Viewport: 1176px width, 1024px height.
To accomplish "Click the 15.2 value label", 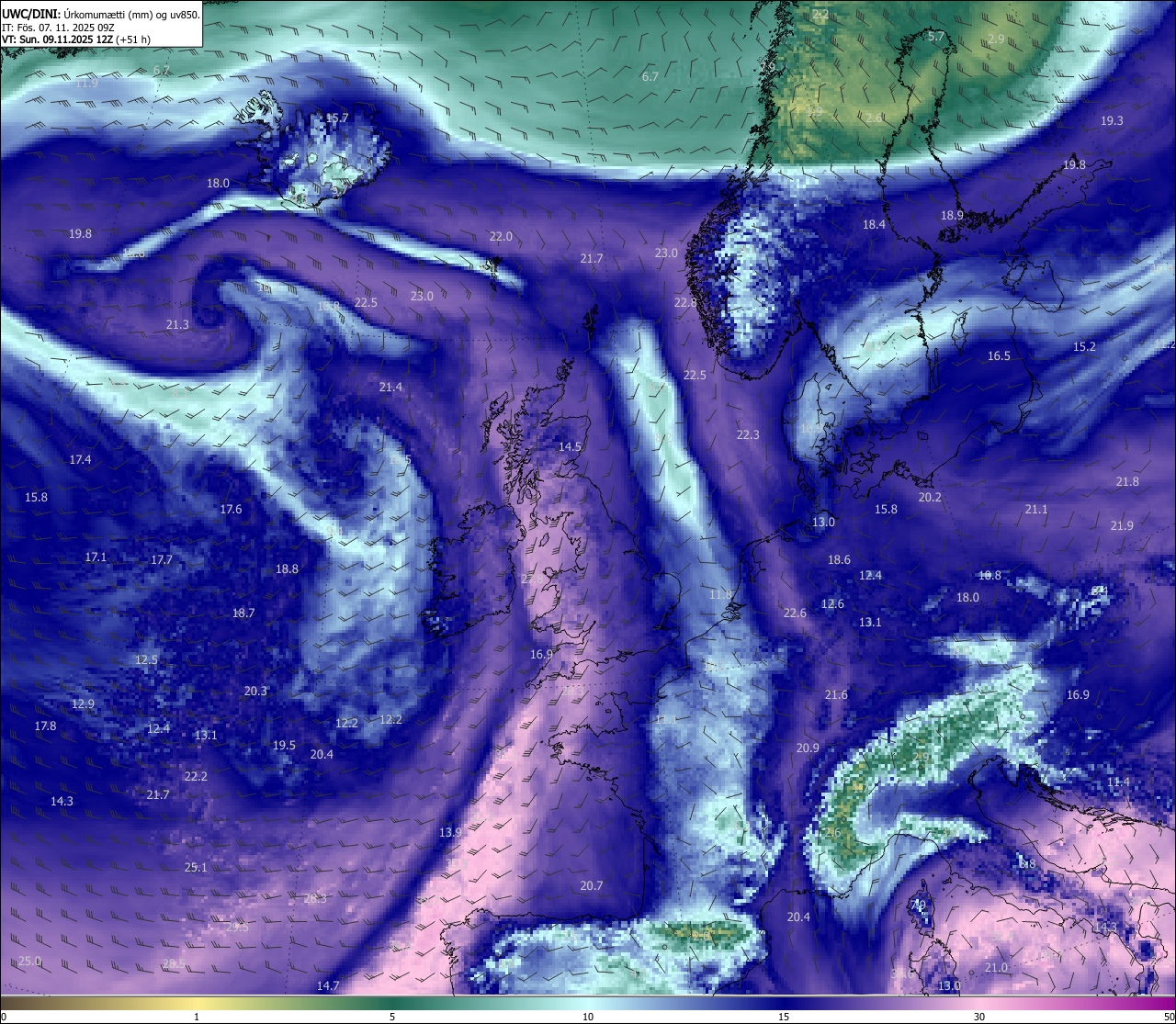I will point(1084,346).
